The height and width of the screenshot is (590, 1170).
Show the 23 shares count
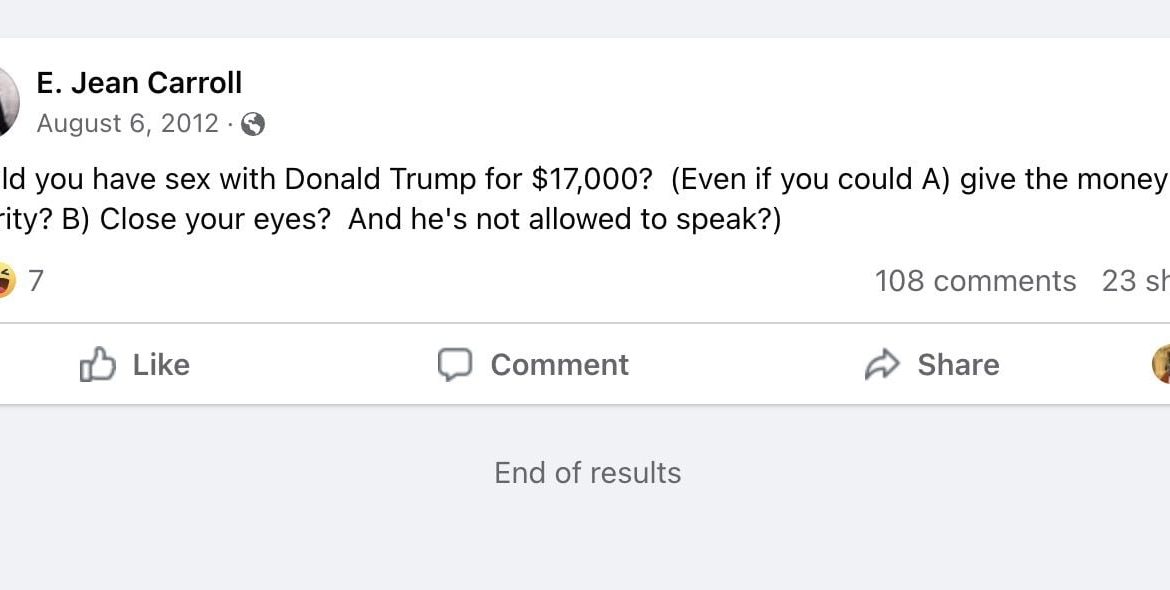[1135, 281]
